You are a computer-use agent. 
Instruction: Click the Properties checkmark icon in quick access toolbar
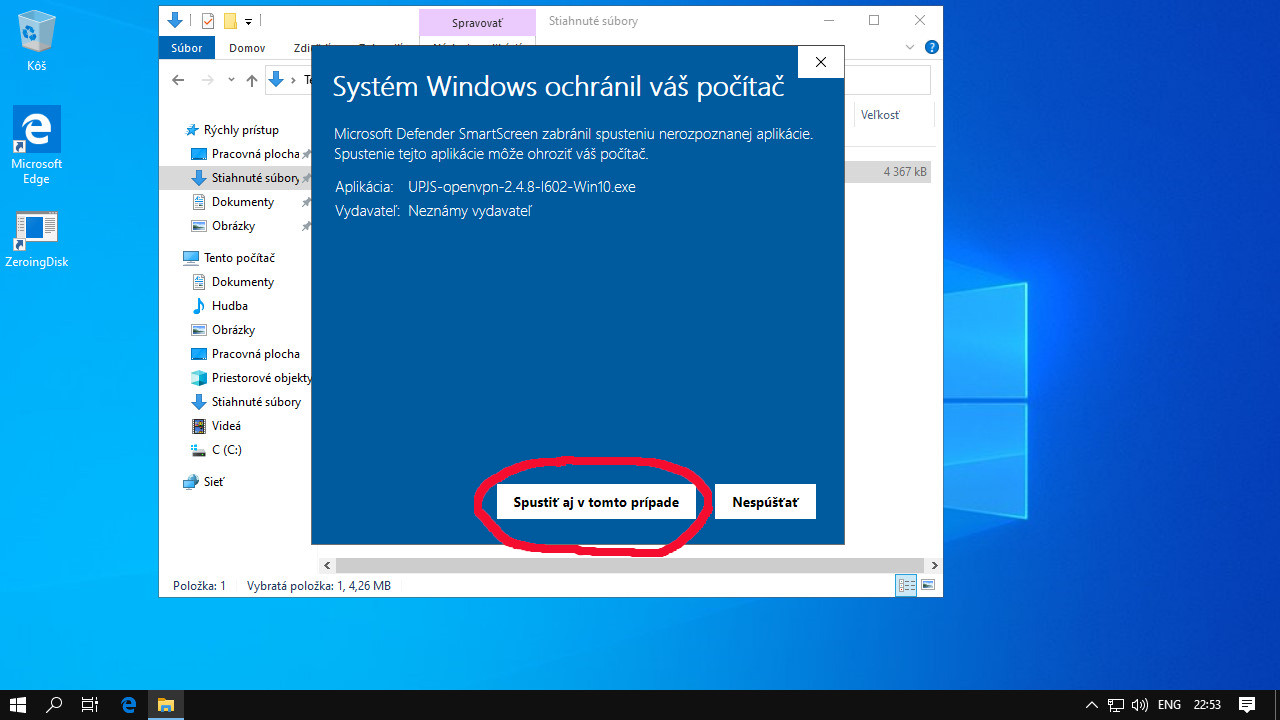click(x=208, y=20)
